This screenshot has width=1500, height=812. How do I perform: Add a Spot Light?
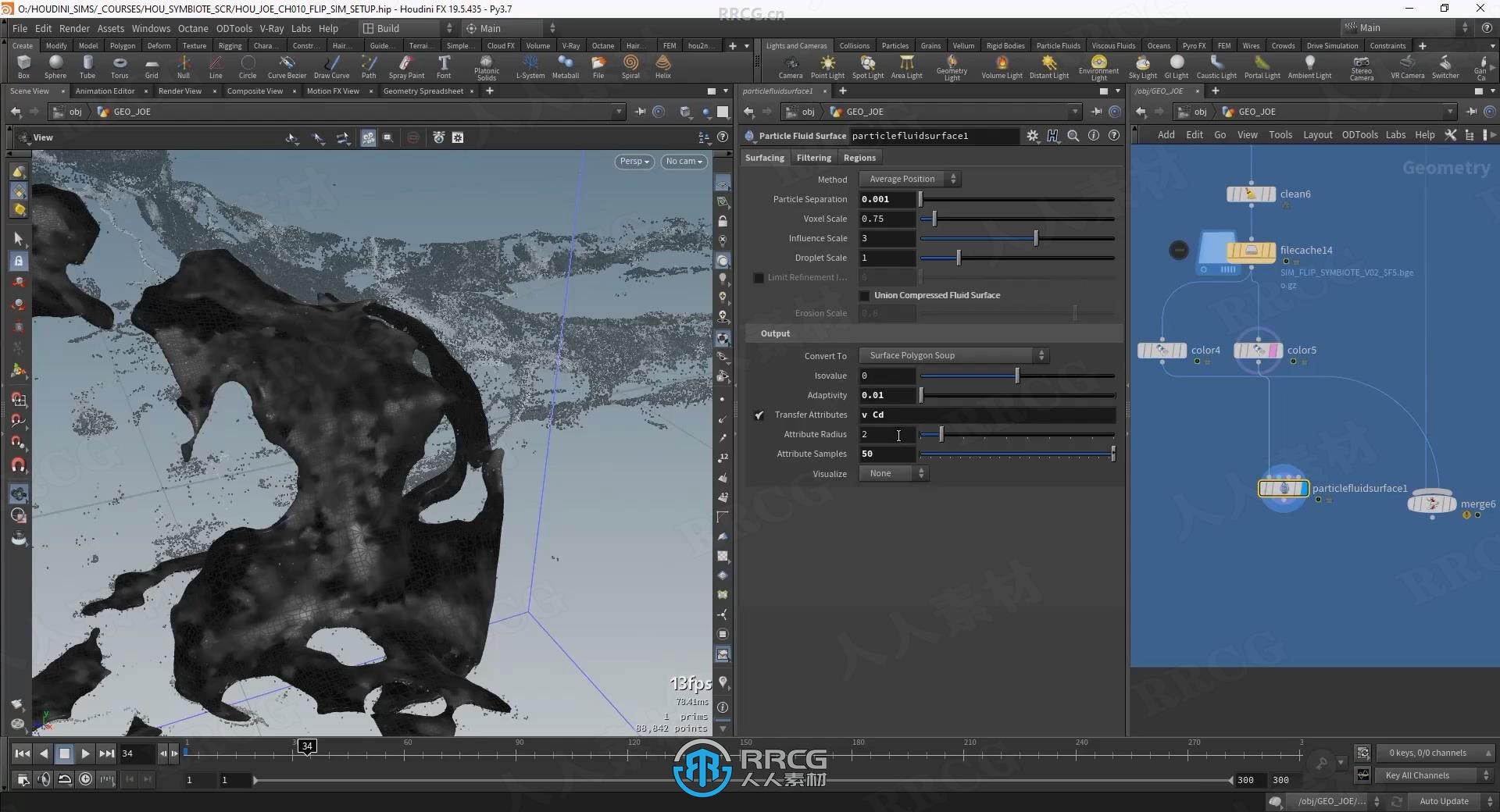(868, 66)
